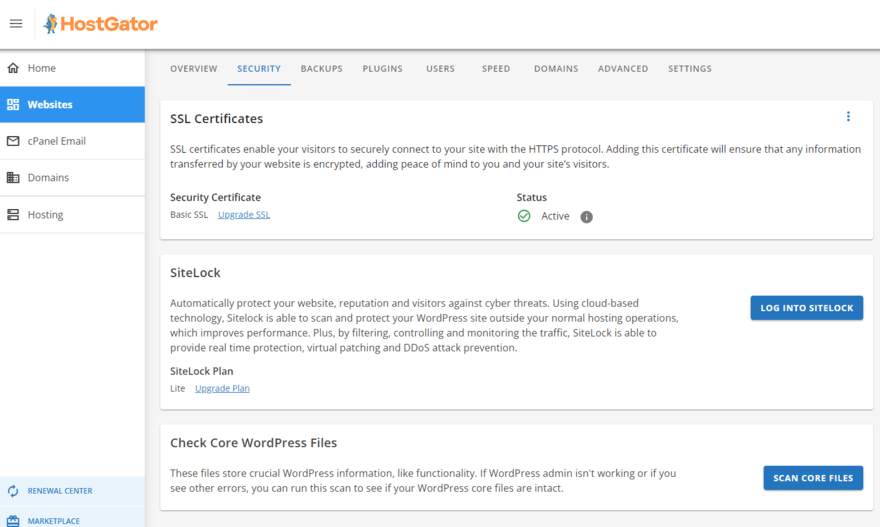
Task: Click the SiteLock heading
Action: click(x=195, y=273)
